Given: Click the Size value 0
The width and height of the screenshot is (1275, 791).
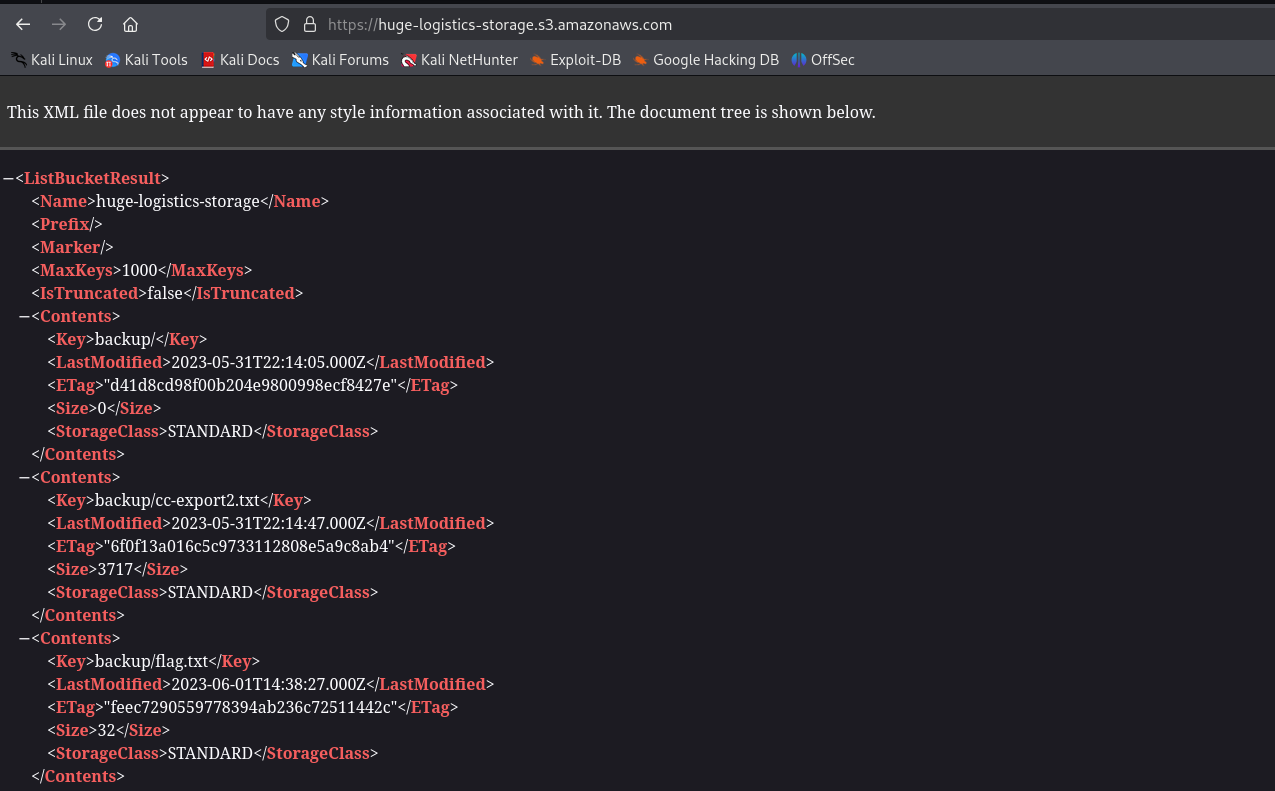Looking at the screenshot, I should 101,408.
